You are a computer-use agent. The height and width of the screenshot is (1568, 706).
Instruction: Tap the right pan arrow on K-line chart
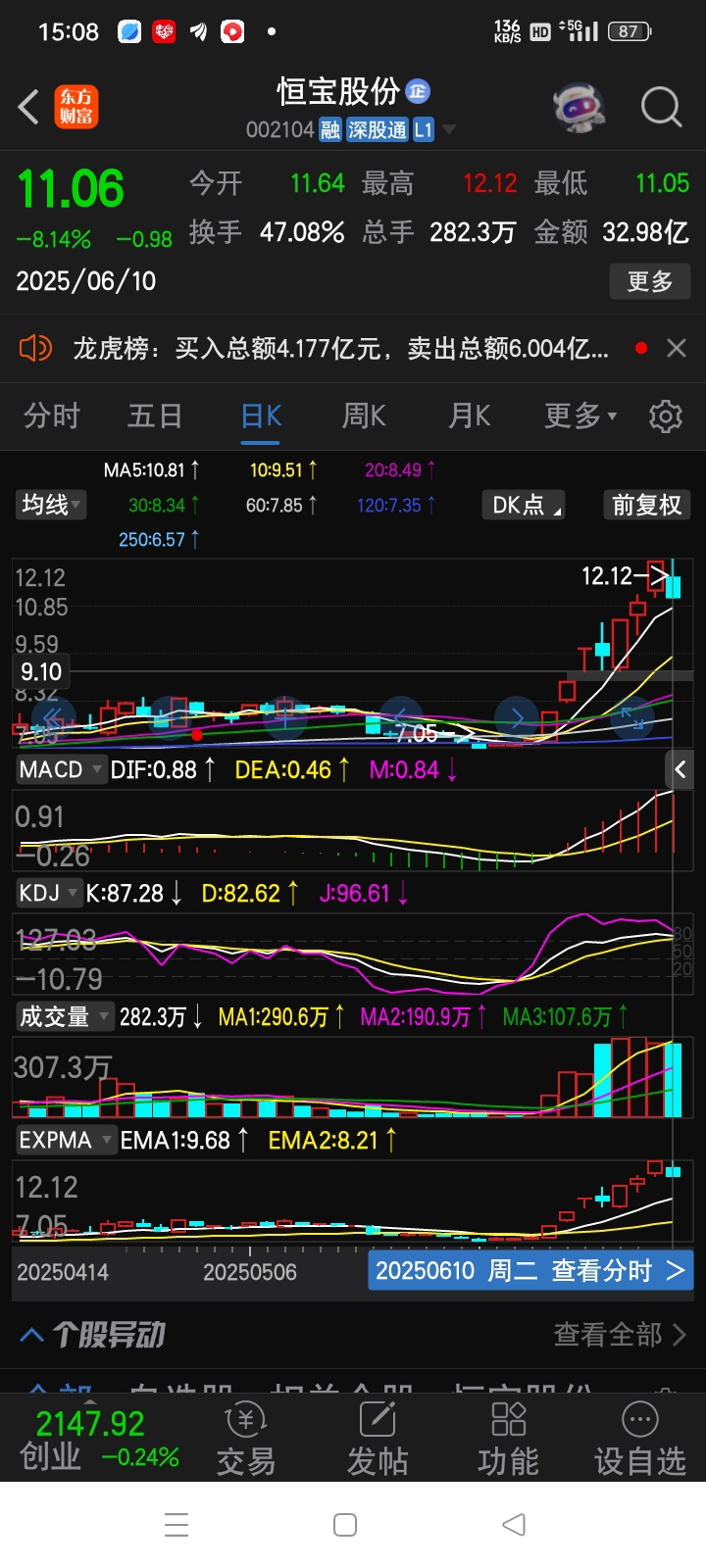coord(517,718)
